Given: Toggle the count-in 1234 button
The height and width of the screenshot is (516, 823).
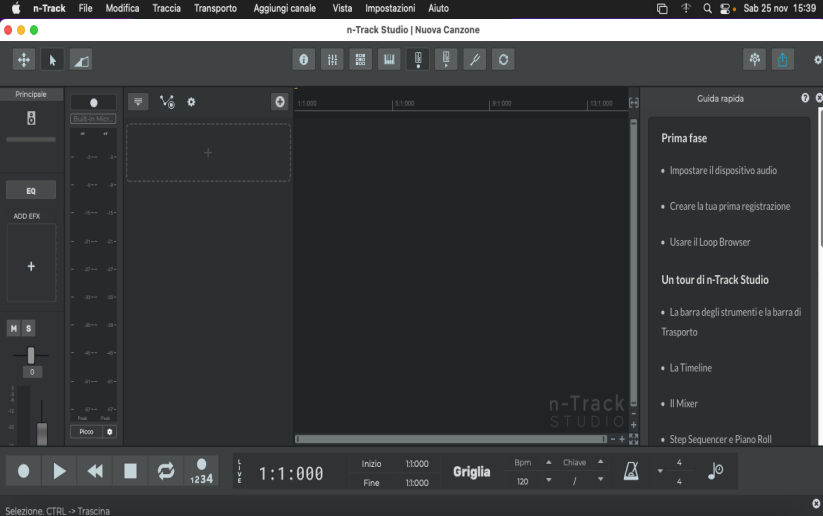Looking at the screenshot, I should 202,471.
